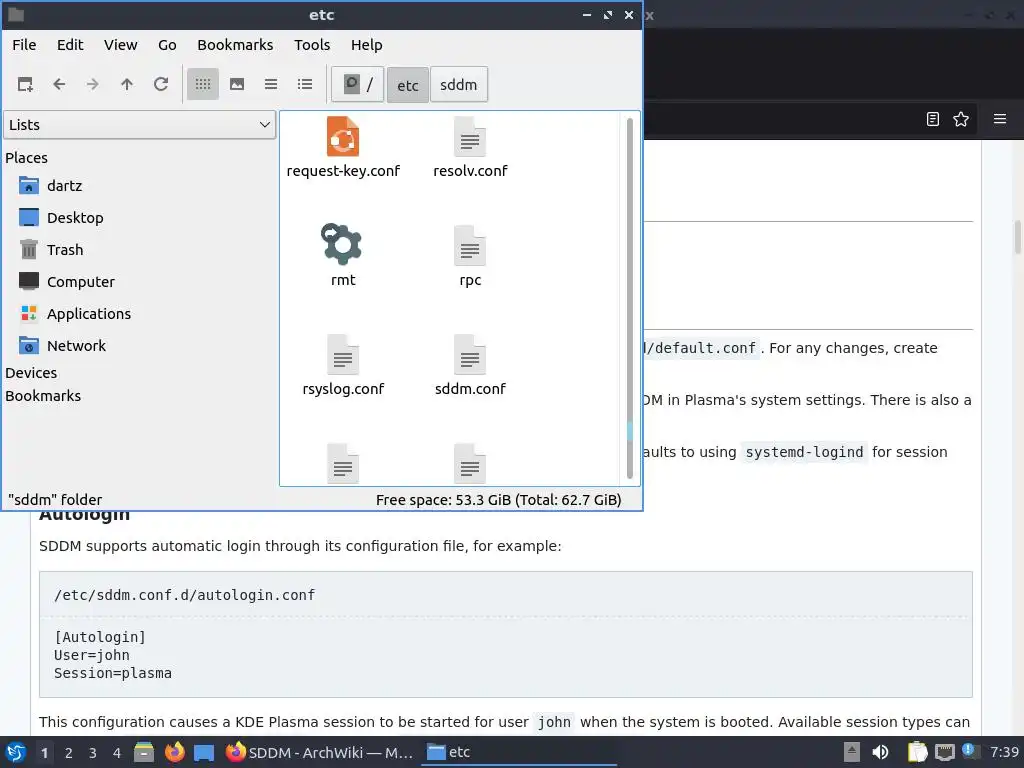
Task: Open clipboard manager tray icon
Action: coord(918,752)
